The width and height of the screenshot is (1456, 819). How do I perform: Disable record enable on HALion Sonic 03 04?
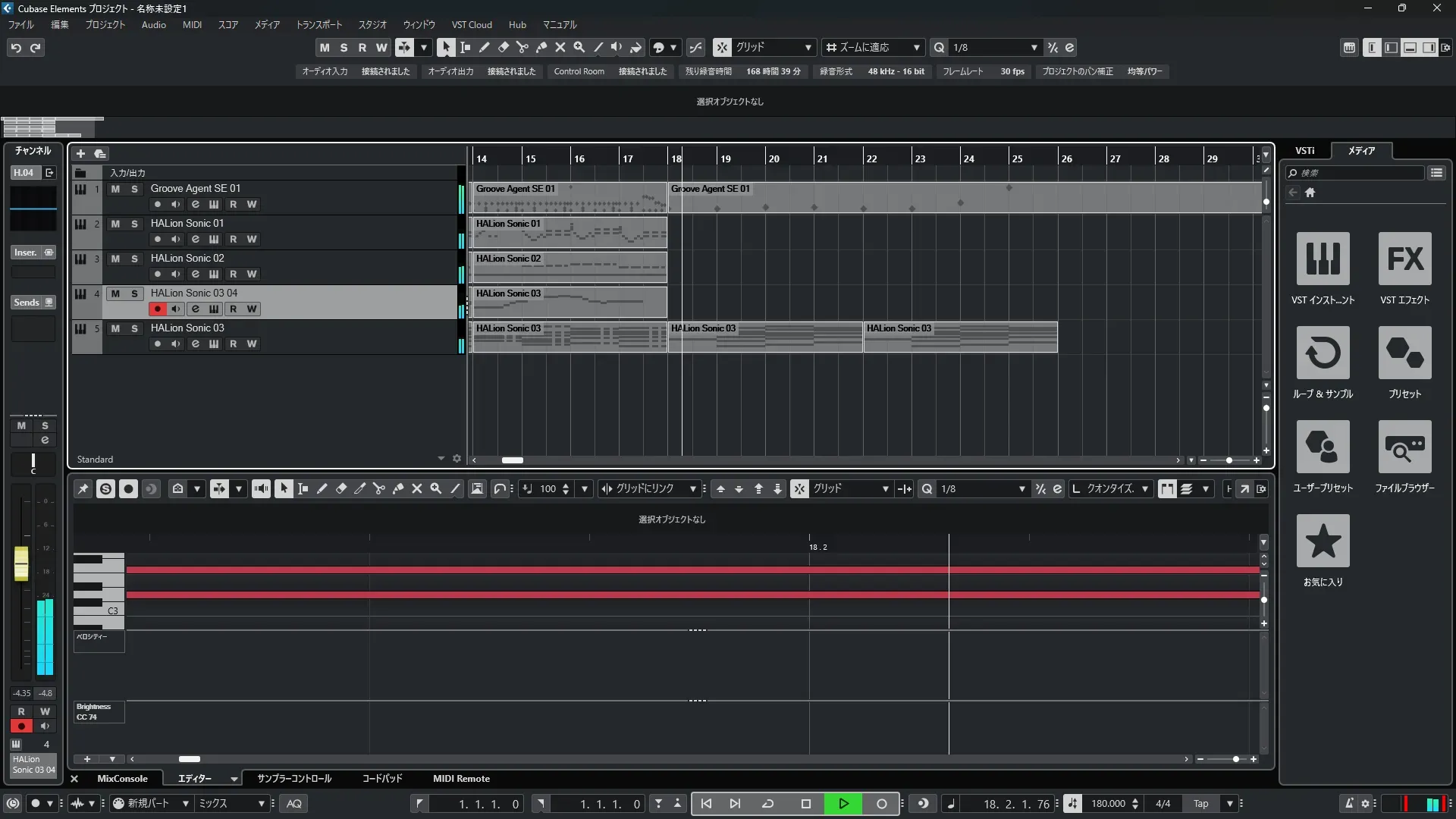coord(157,309)
